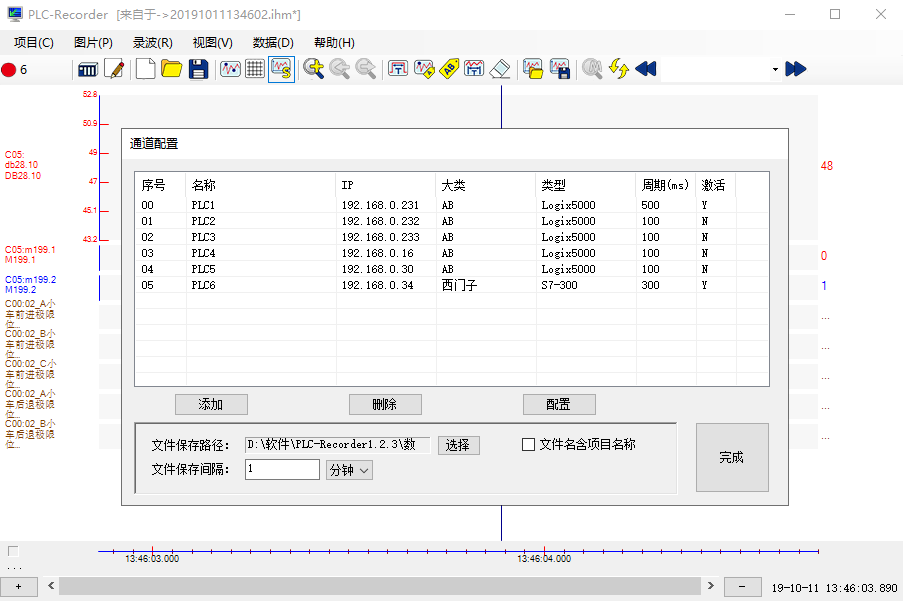The height and width of the screenshot is (601, 904).
Task: Open the 录波(R) menu
Action: [153, 43]
